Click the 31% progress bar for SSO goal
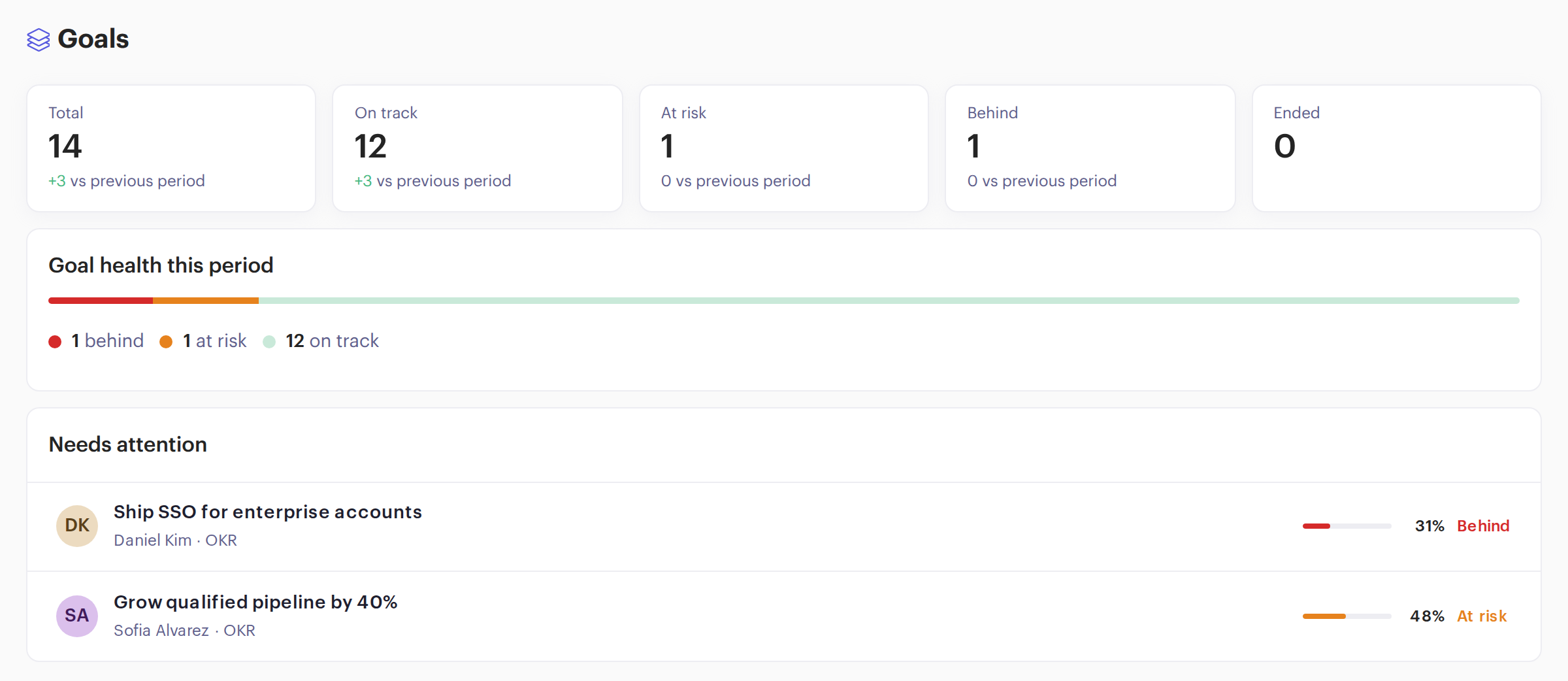Screen dimensions: 1568x681 tap(1347, 526)
